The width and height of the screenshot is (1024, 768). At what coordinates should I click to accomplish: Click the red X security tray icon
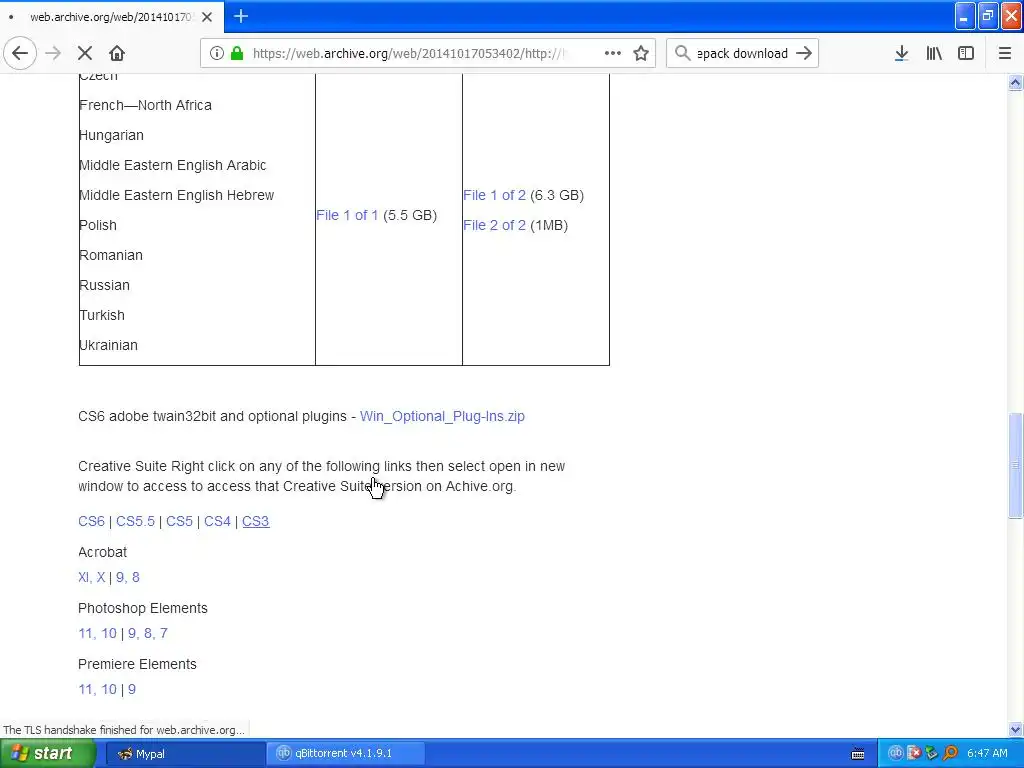click(x=914, y=753)
